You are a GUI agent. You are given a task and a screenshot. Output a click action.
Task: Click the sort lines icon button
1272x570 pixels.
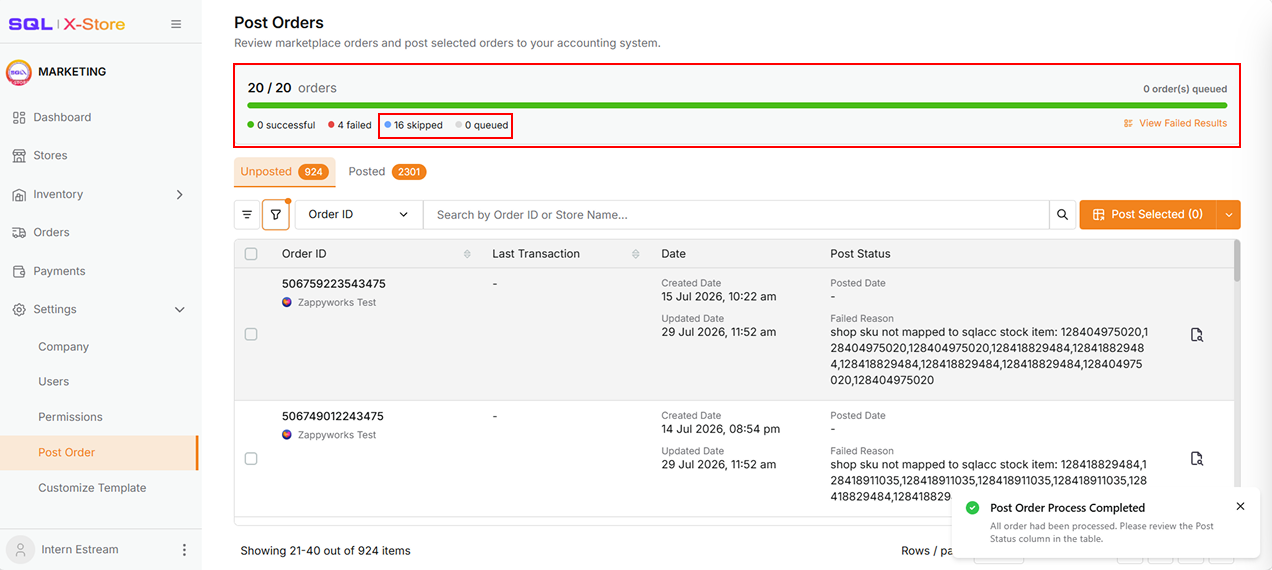pyautogui.click(x=247, y=214)
